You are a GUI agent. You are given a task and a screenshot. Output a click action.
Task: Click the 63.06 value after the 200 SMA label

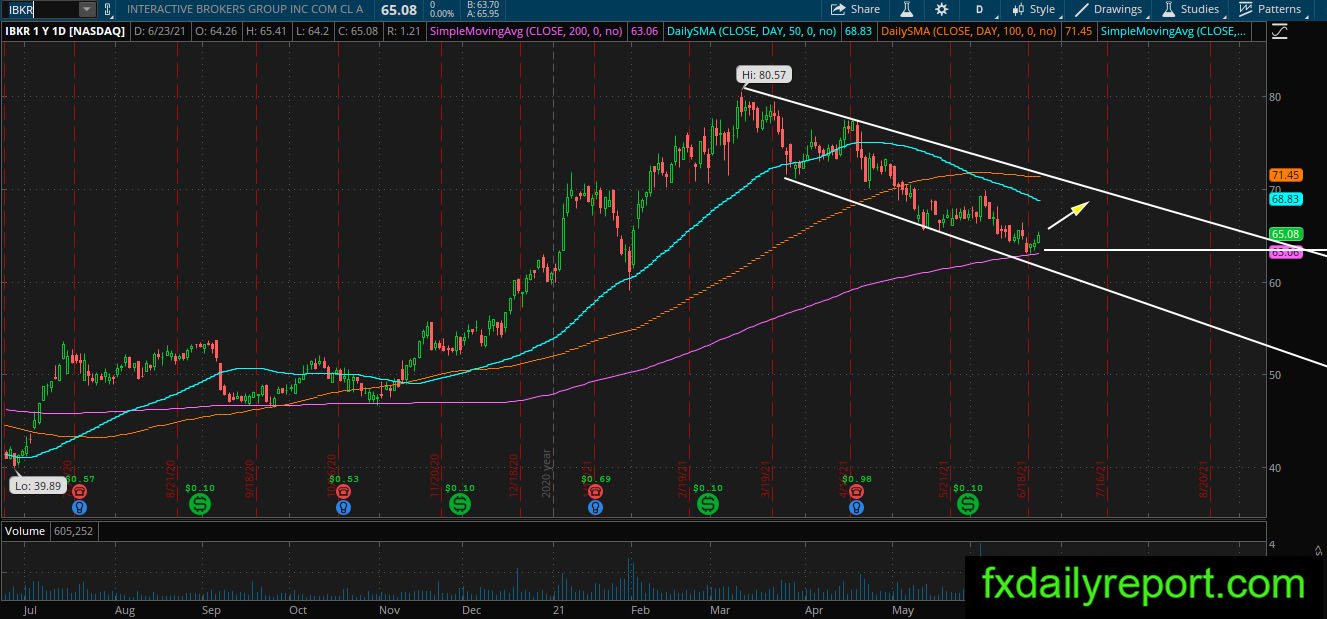coord(643,31)
